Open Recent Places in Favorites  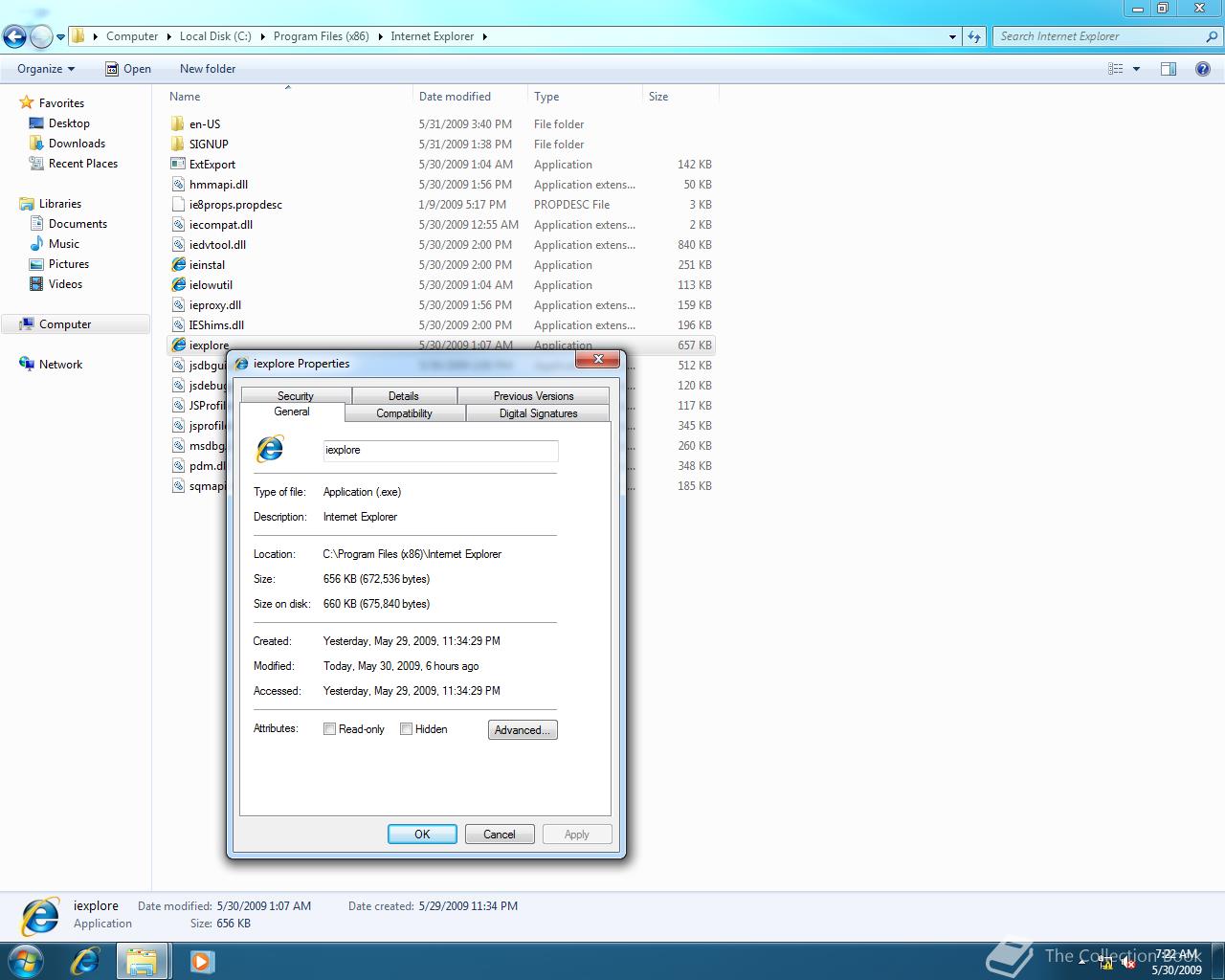coord(82,164)
